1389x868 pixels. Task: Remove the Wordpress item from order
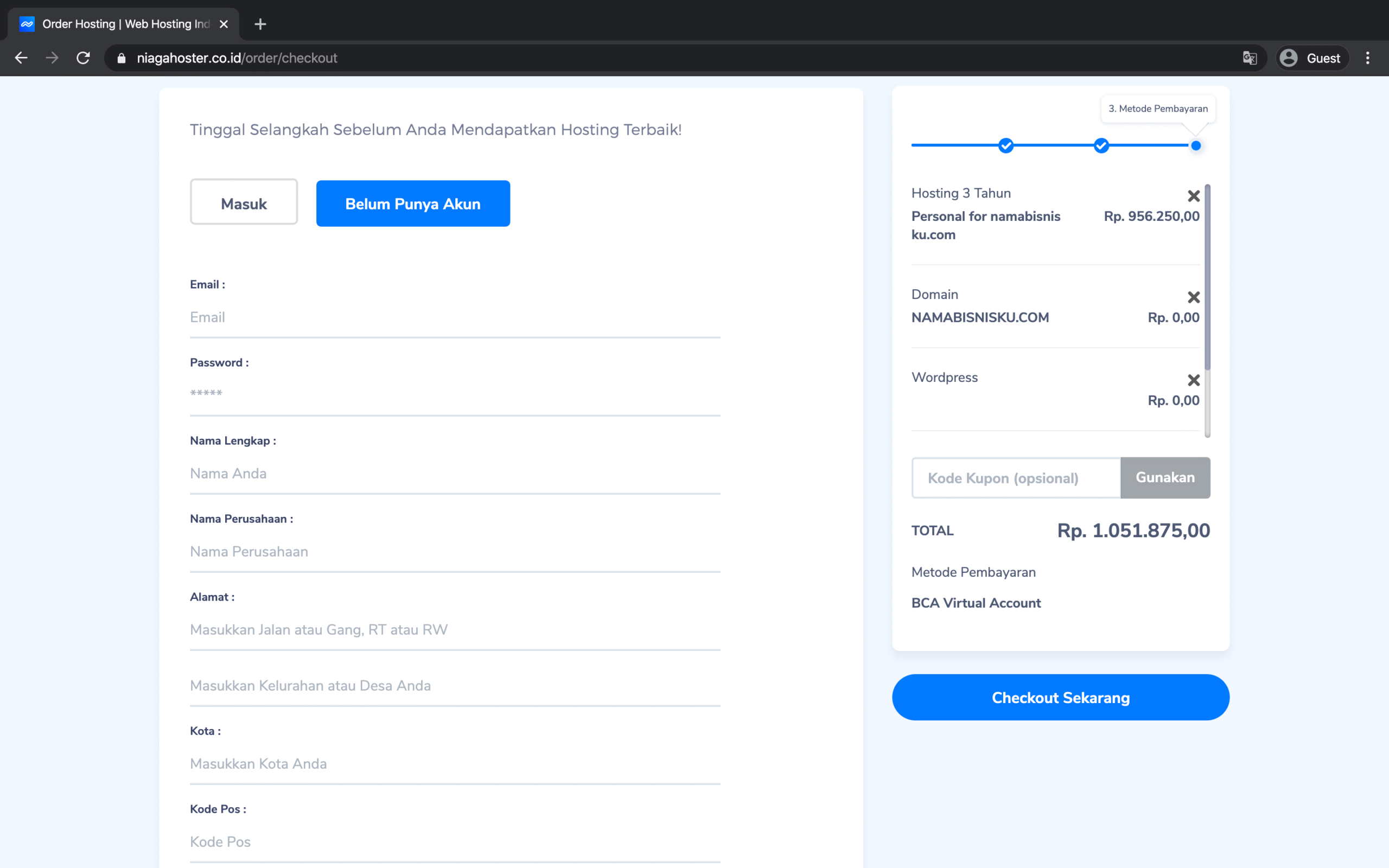pos(1193,380)
